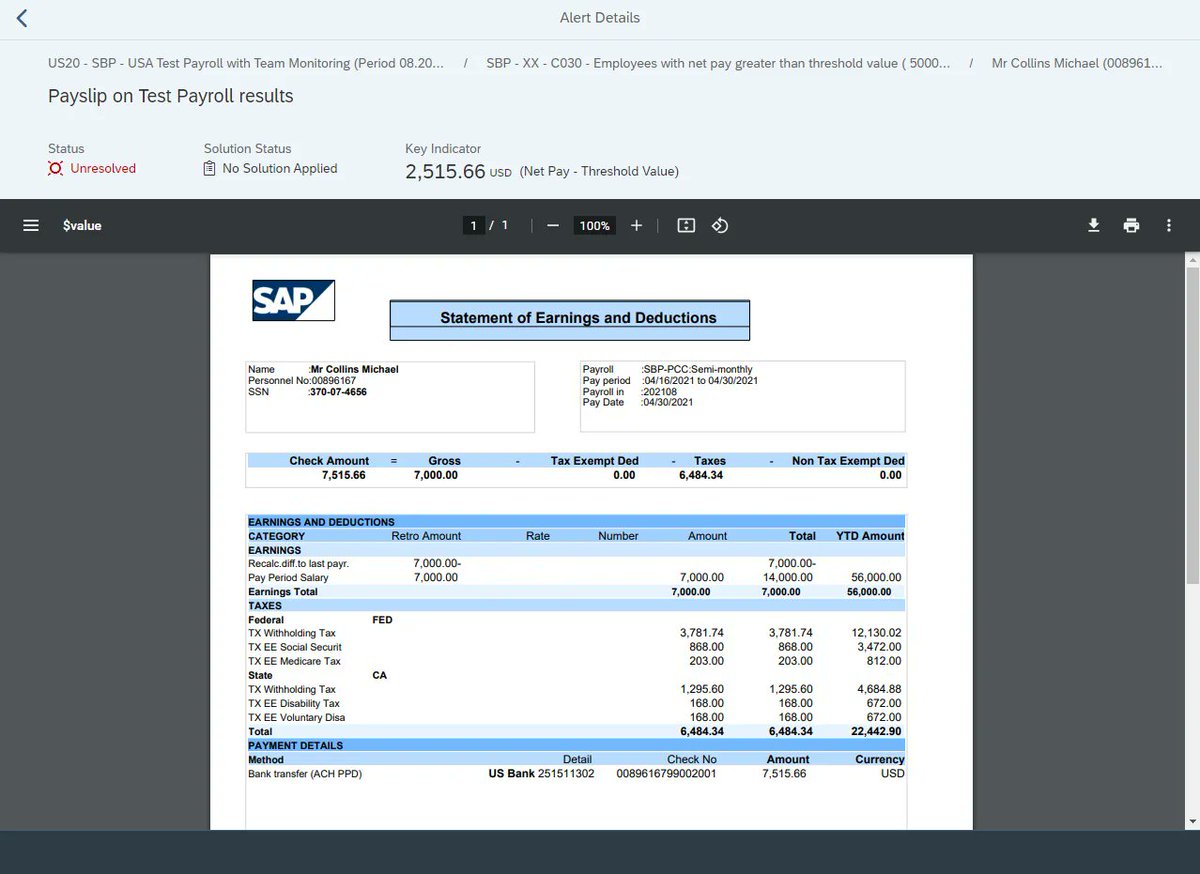The image size is (1200, 874).
Task: Open SBP XX C030 net pay breadcrumb
Action: (719, 63)
